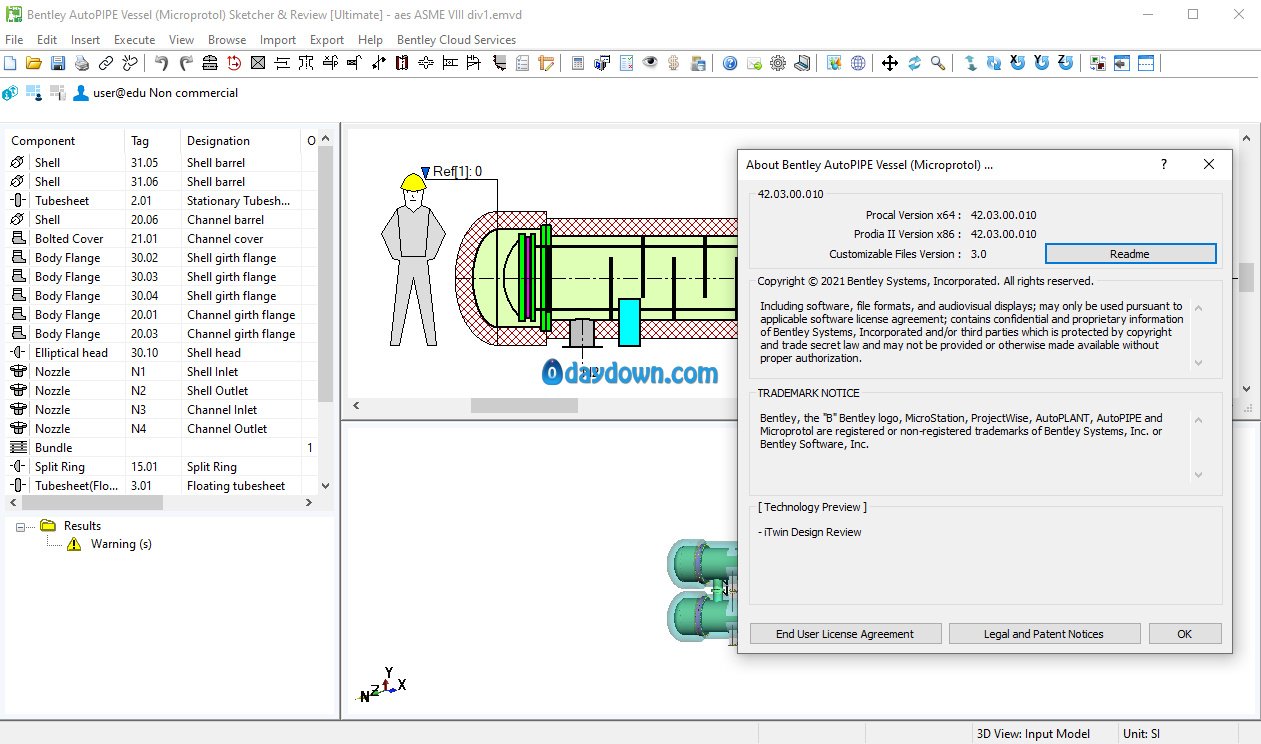
Task: Open the Bentley Cloud Services menu
Action: pyautogui.click(x=457, y=40)
